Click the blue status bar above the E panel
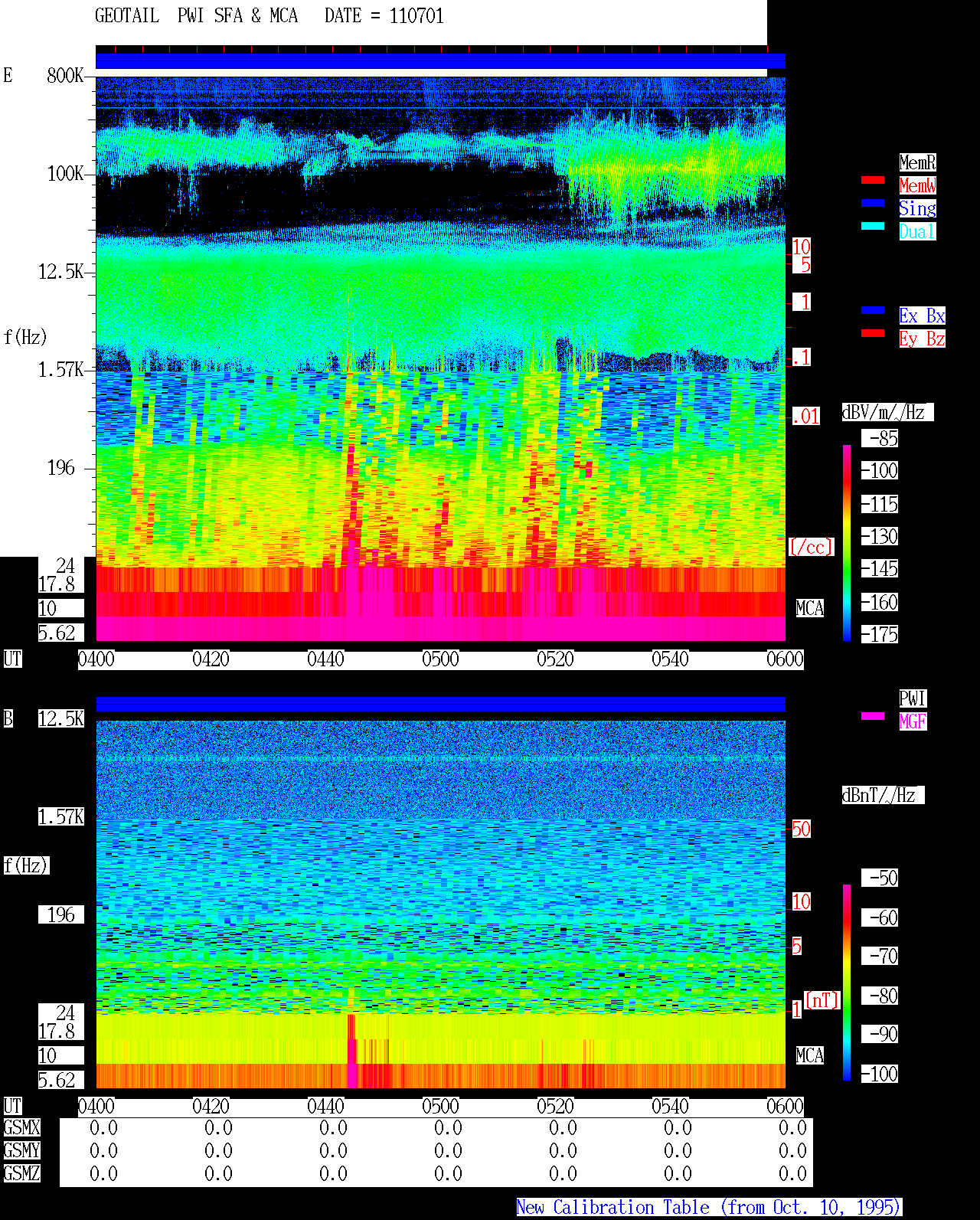This screenshot has height=1220, width=980. [x=440, y=61]
